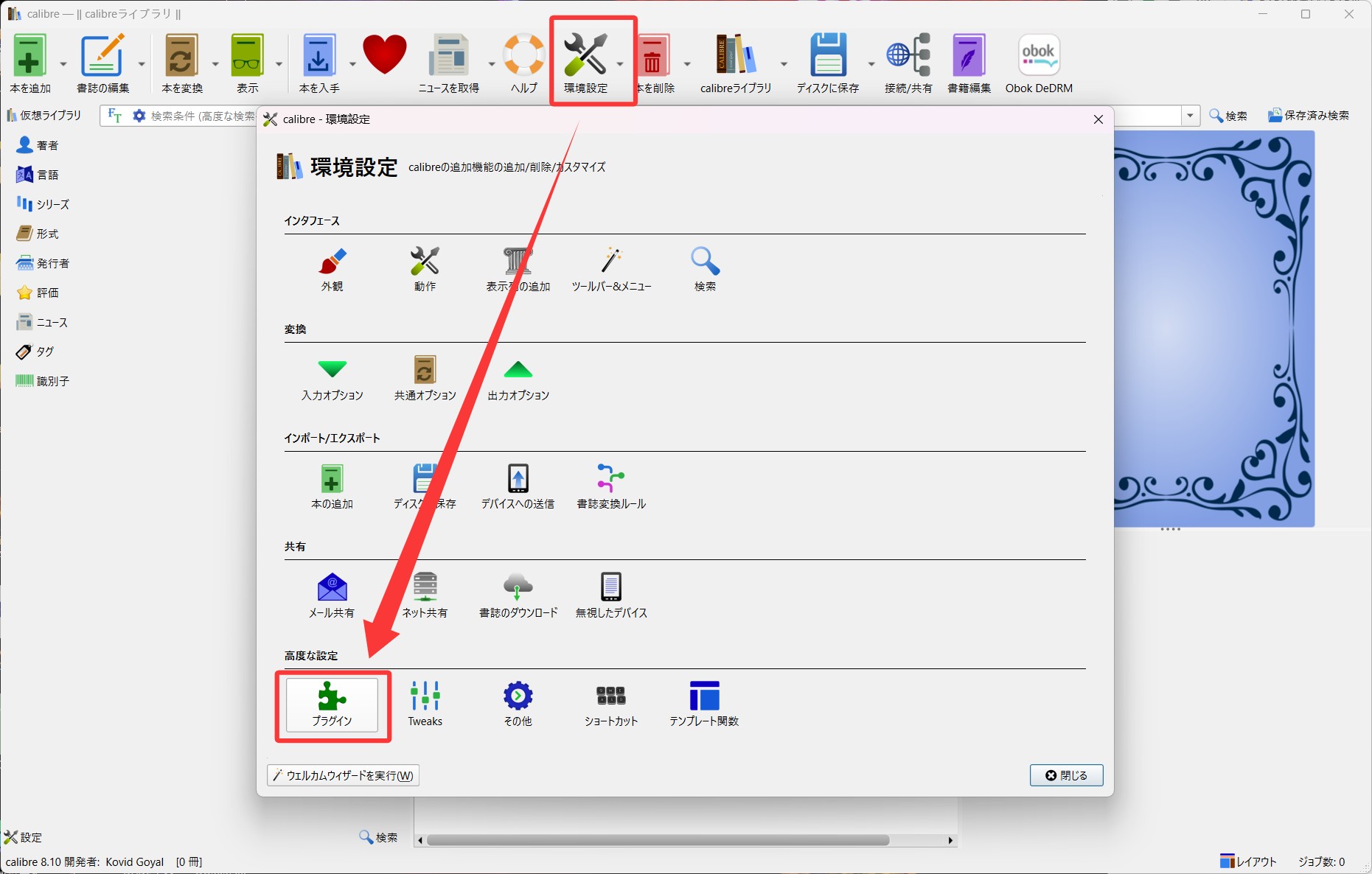The width and height of the screenshot is (1372, 874).
Task: Open テンプレート関数 settings
Action: click(x=703, y=705)
